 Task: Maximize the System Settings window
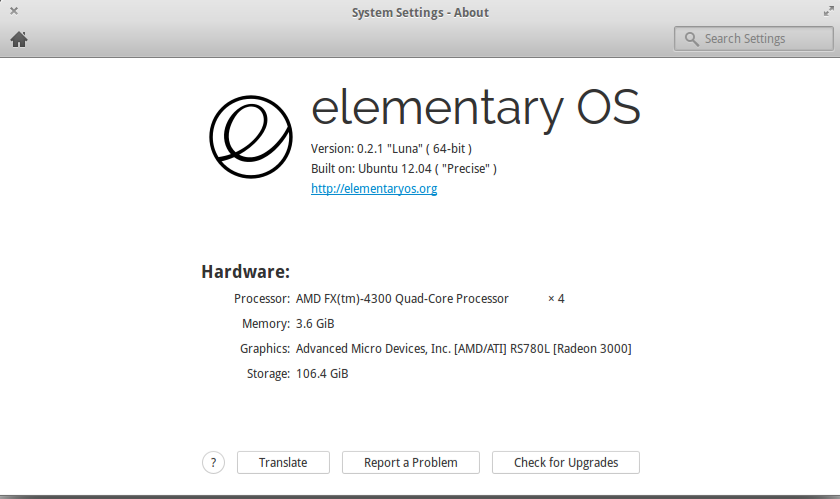(x=828, y=11)
